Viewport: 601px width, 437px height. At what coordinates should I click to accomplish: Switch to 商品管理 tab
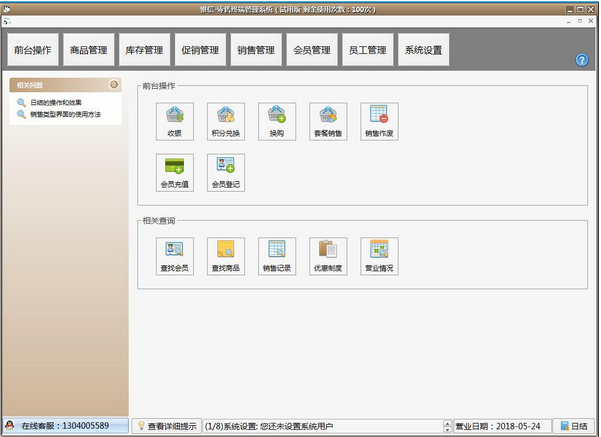88,49
